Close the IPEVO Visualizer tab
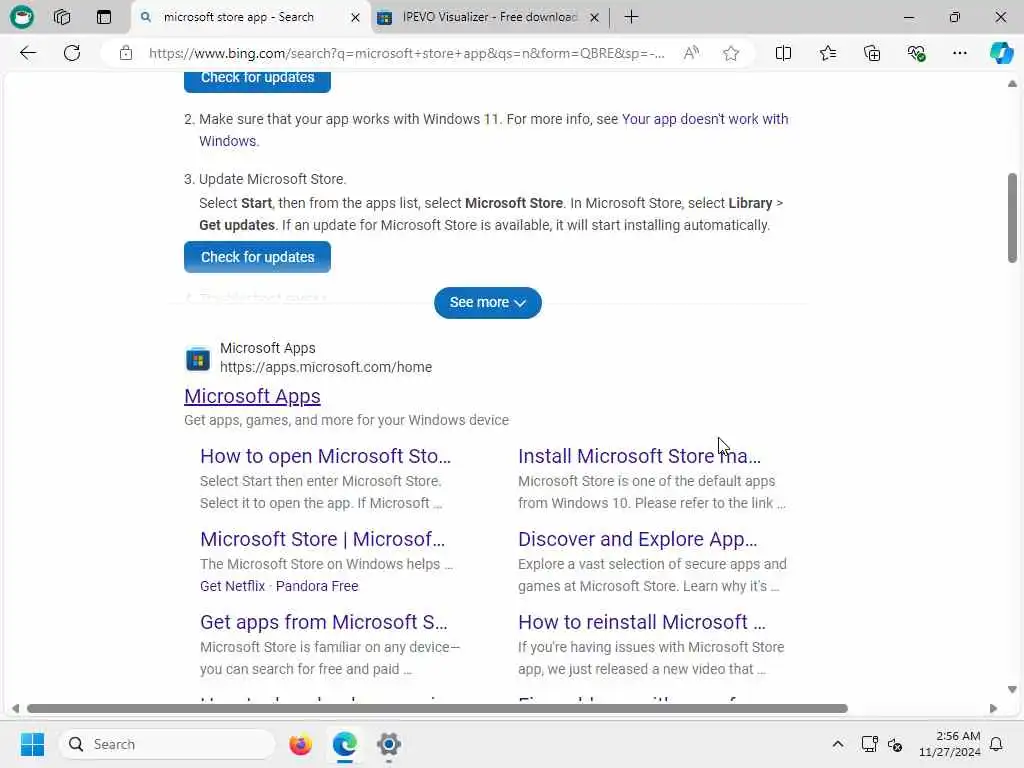This screenshot has height=768, width=1024. 594,18
